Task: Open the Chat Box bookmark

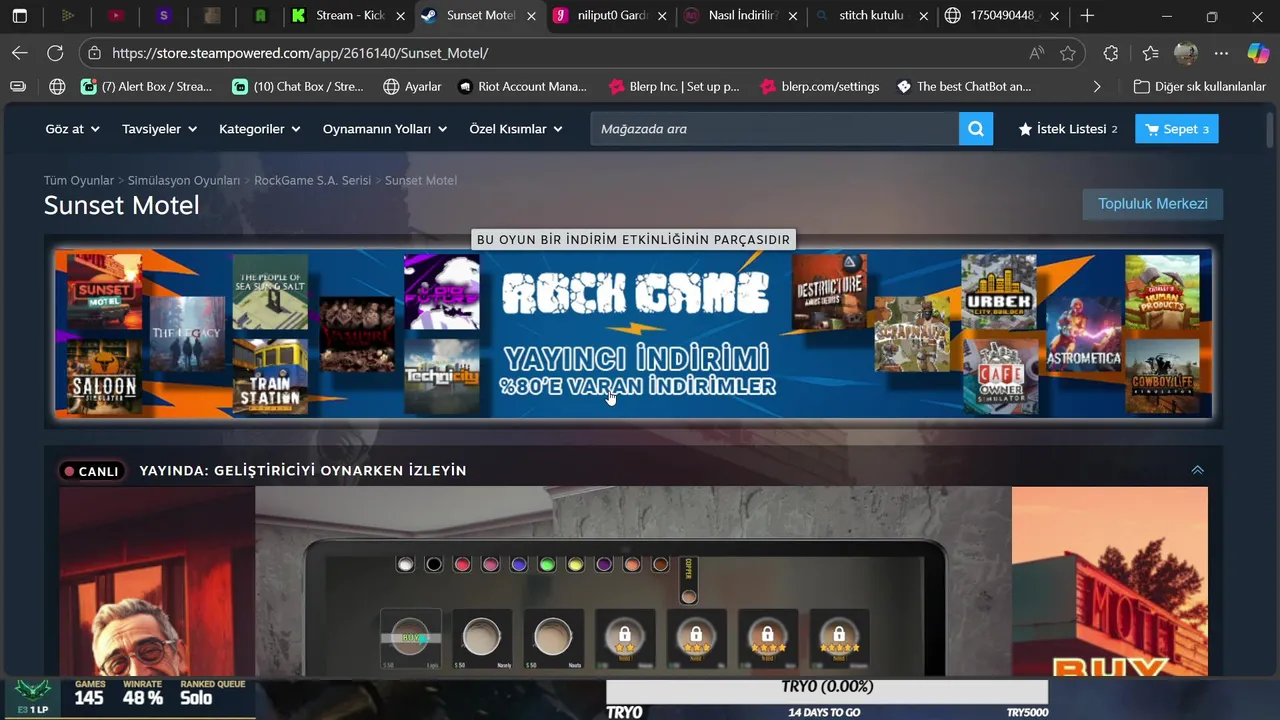Action: pyautogui.click(x=298, y=87)
